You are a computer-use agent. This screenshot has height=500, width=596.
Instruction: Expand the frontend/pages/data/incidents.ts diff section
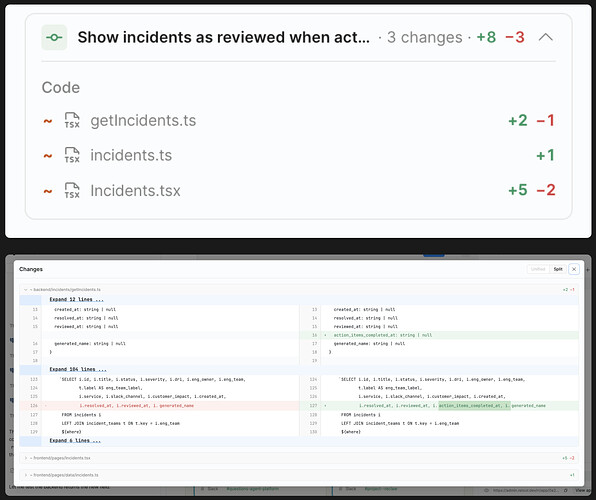click(26, 475)
